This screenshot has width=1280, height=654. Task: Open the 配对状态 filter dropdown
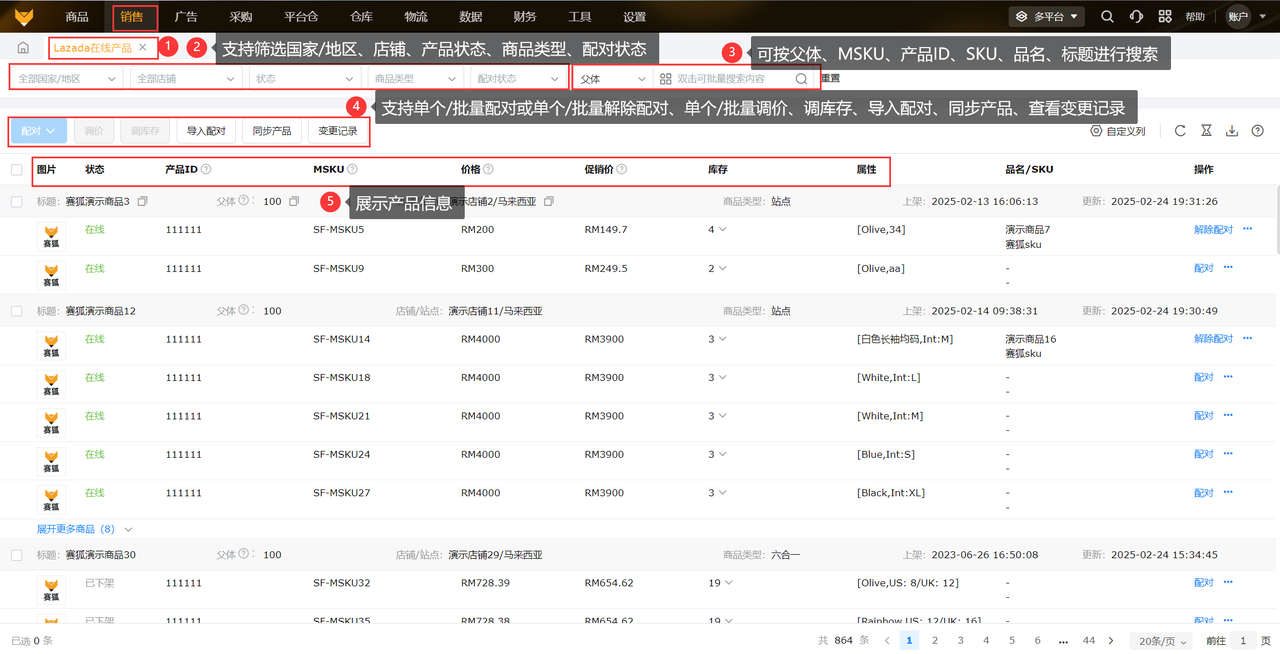518,79
